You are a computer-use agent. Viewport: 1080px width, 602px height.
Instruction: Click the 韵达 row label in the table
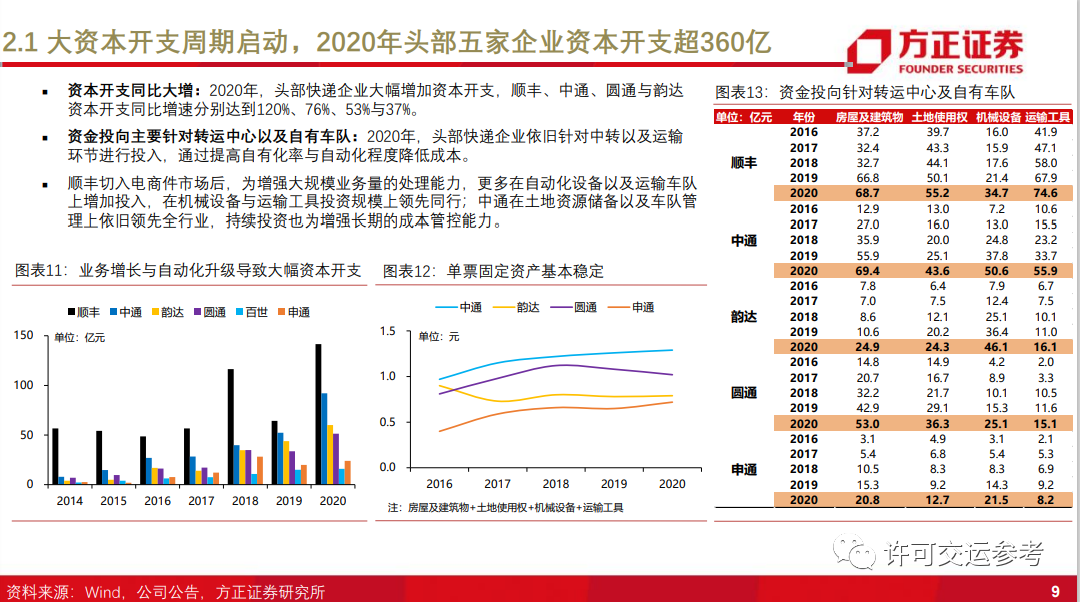(x=744, y=317)
